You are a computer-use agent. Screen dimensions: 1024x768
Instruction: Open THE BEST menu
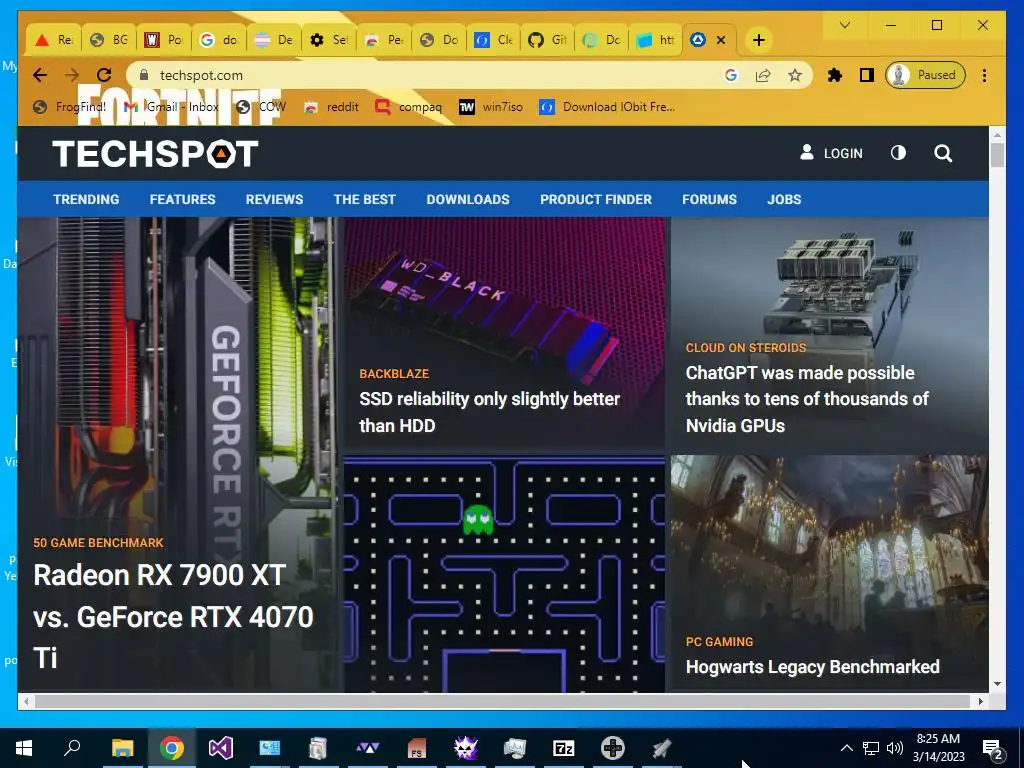pyautogui.click(x=364, y=199)
